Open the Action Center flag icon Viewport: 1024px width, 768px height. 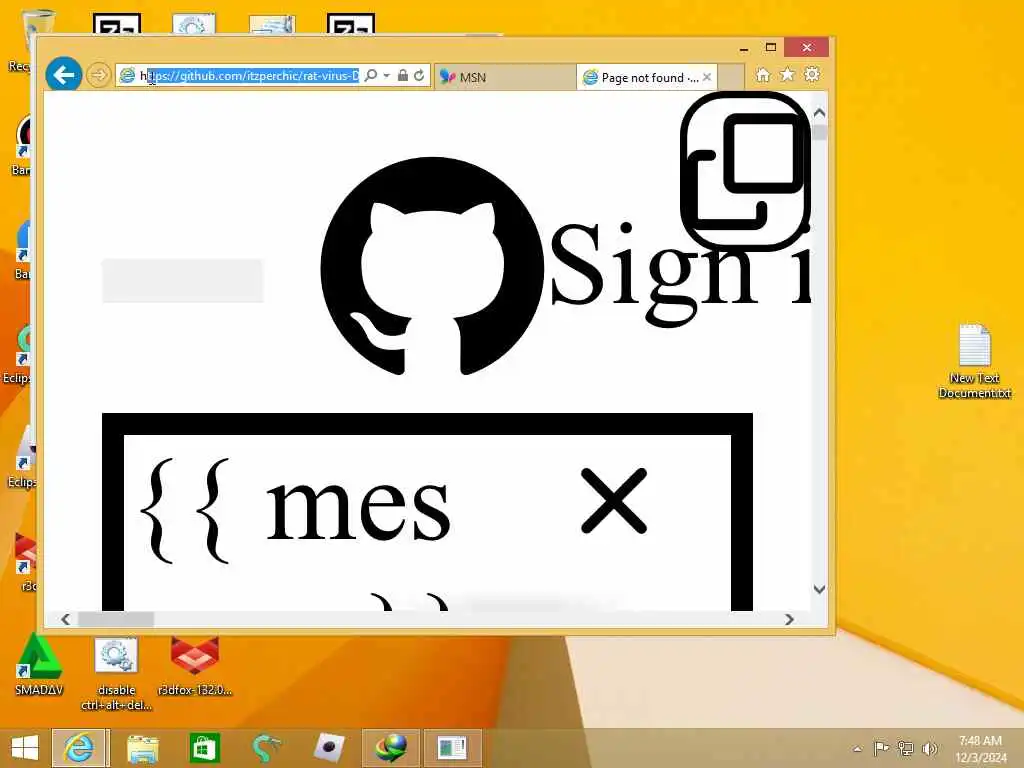pyautogui.click(x=881, y=748)
